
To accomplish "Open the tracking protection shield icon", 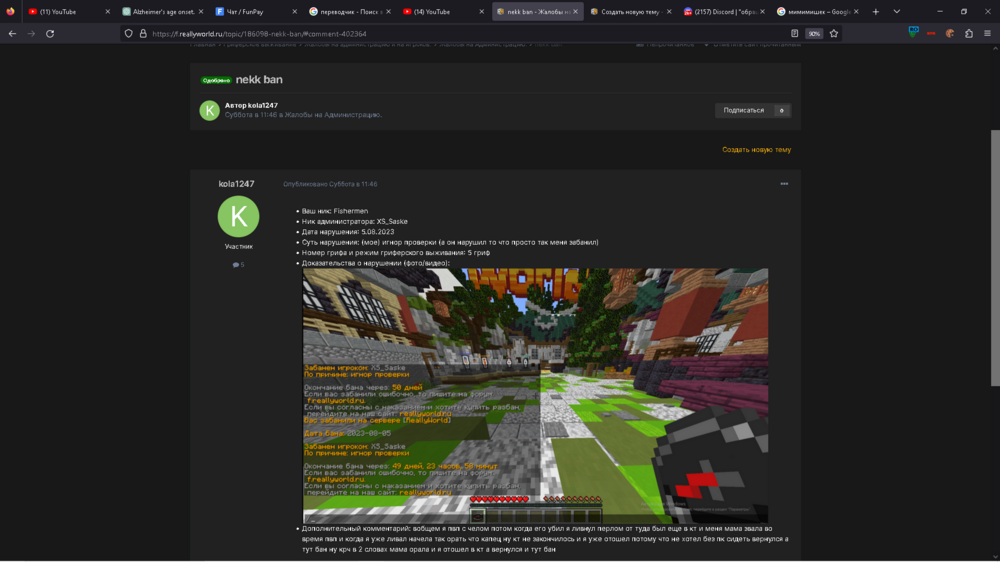I will coord(129,34).
